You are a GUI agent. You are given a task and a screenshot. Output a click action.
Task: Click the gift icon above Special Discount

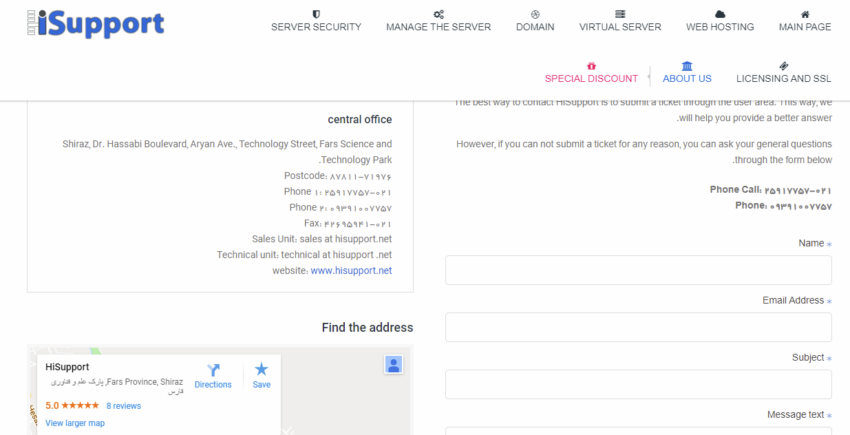[x=591, y=66]
